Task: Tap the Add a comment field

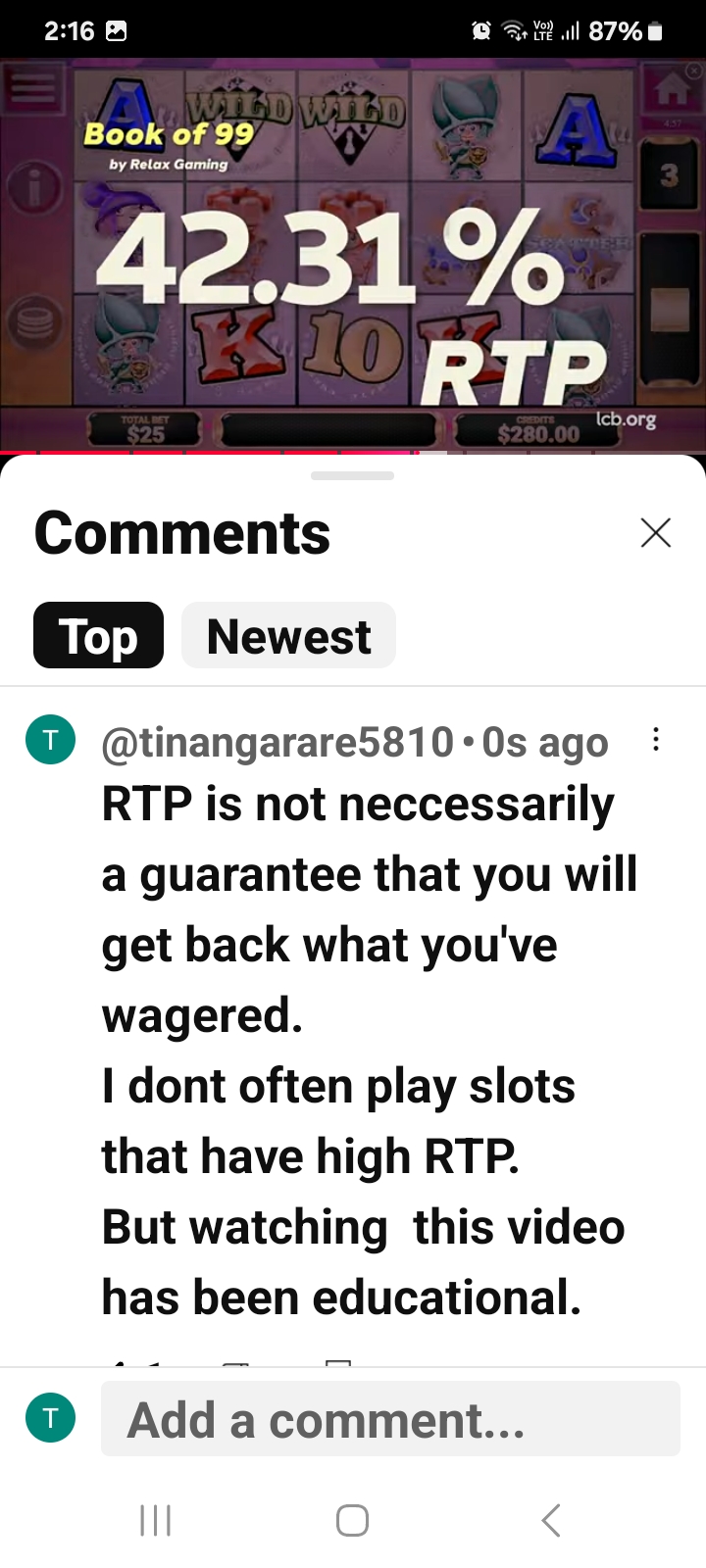Action: (x=390, y=1419)
